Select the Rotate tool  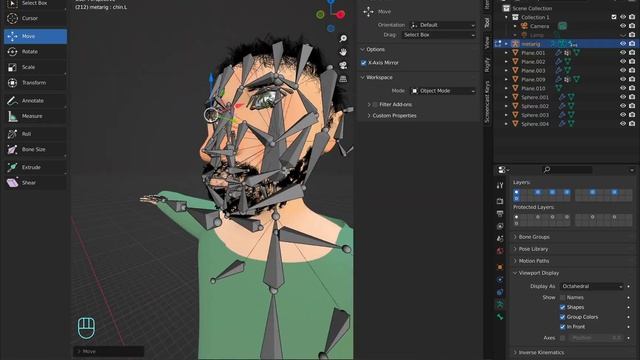35,52
